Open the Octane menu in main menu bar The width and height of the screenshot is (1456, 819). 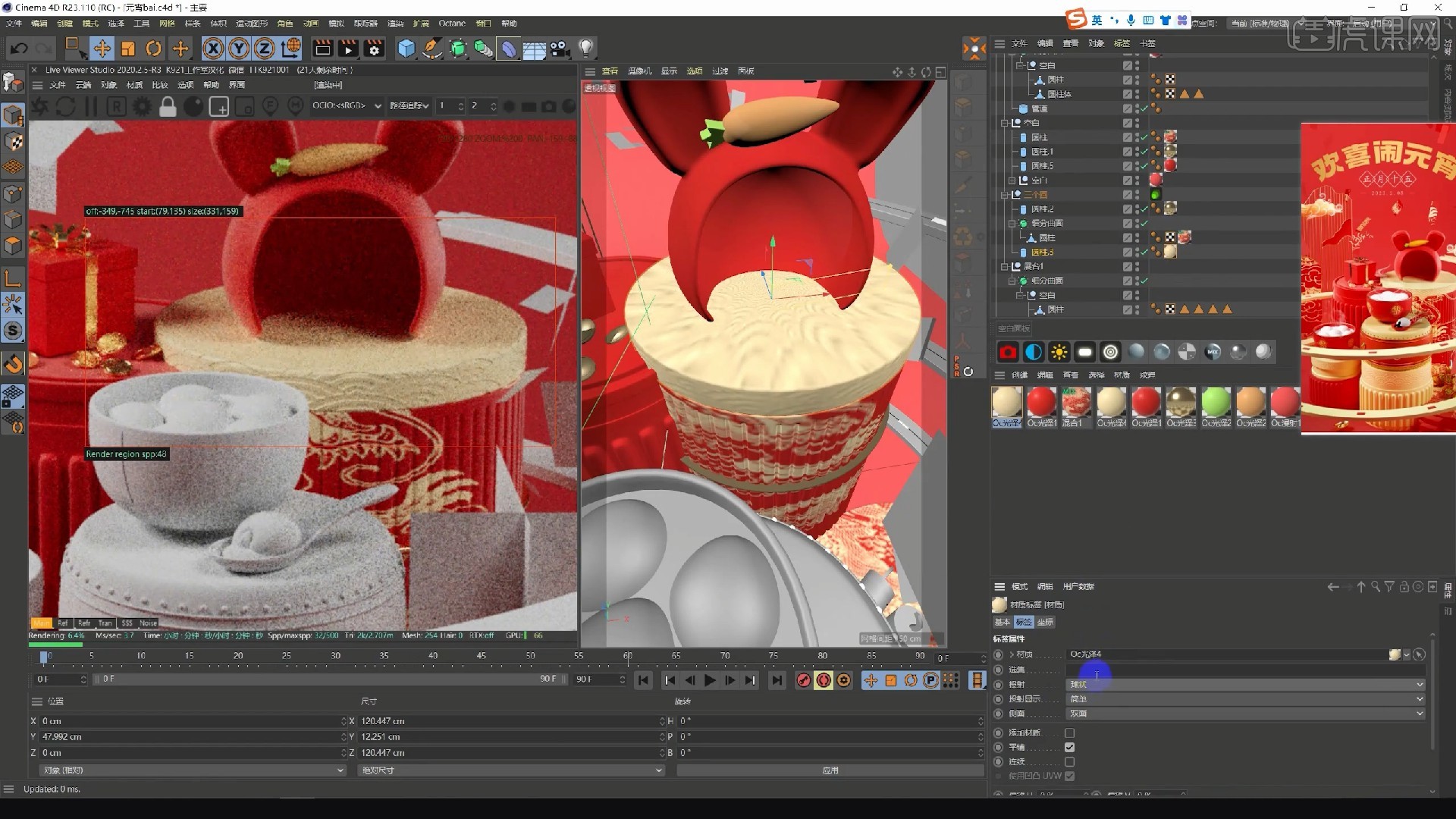pos(452,24)
